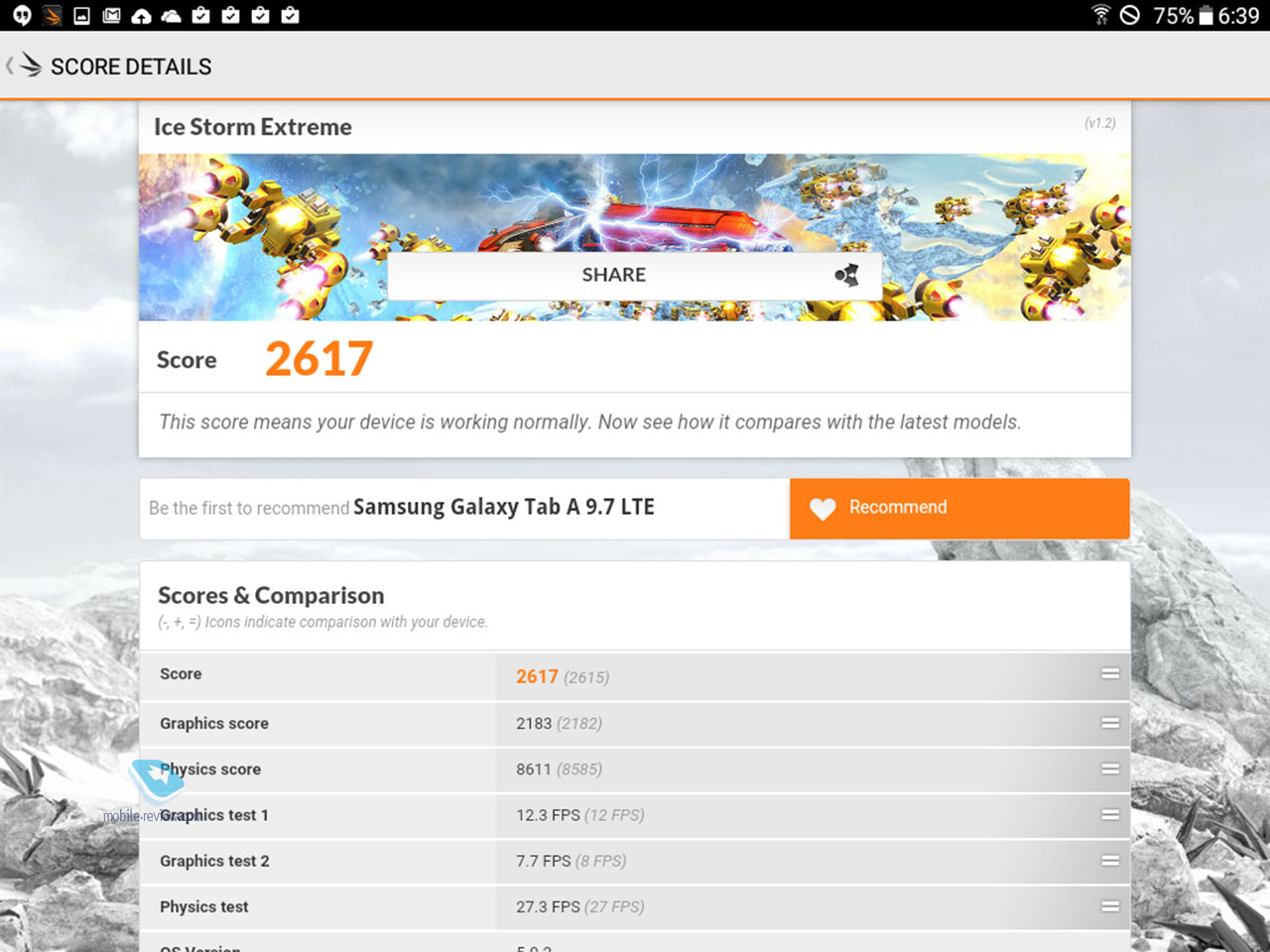
Task: Tap the Score row label in the table
Action: click(x=181, y=674)
